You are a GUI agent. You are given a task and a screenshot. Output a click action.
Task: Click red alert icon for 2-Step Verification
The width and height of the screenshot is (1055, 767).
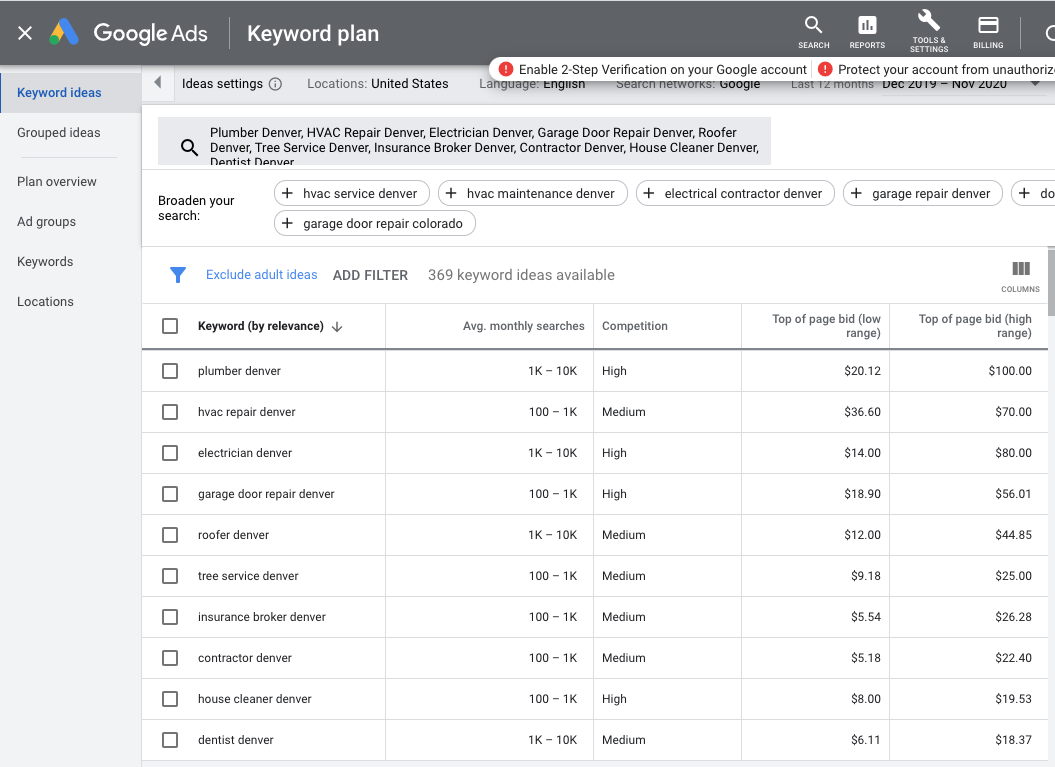(506, 69)
